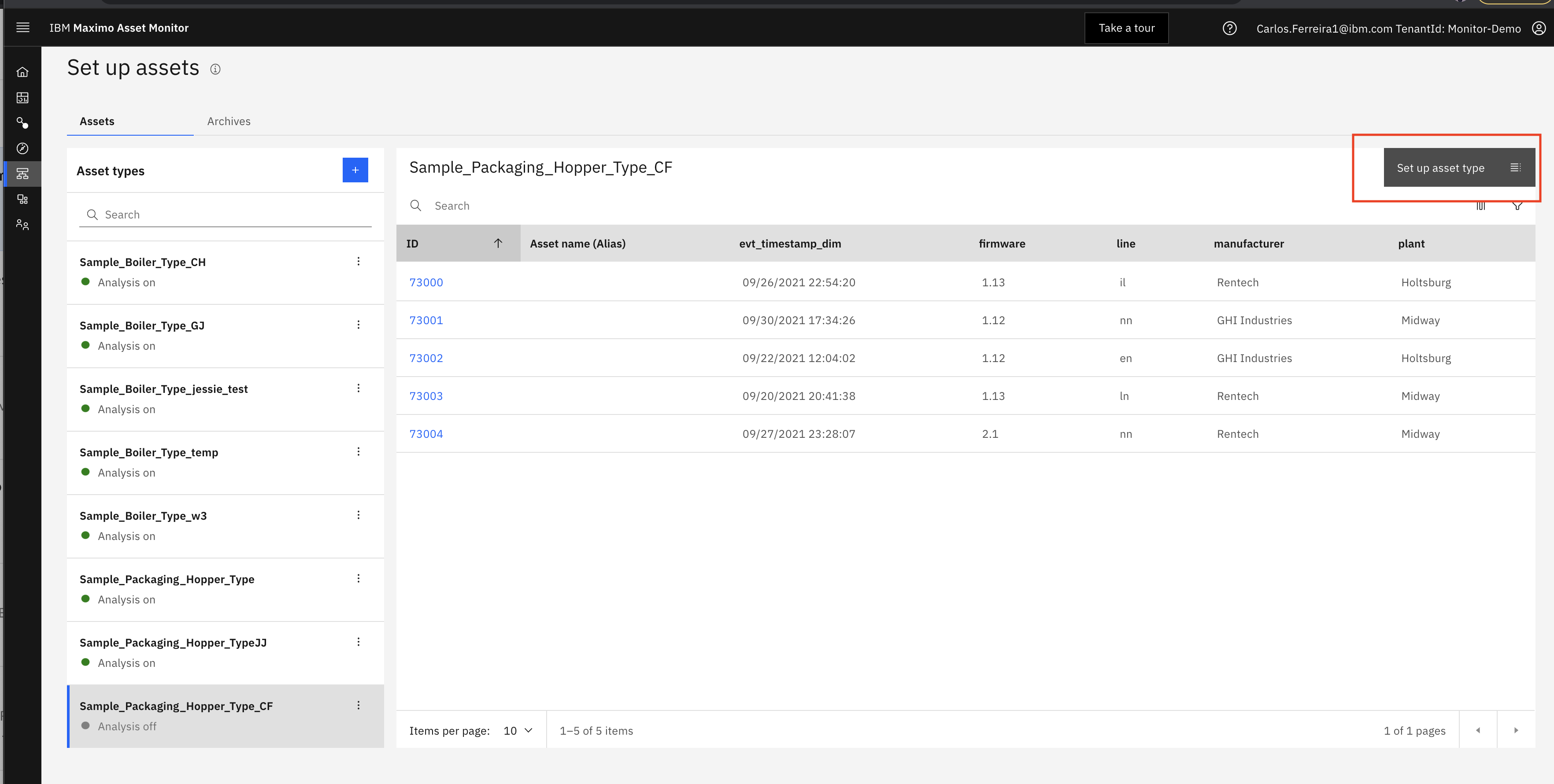1554x784 pixels.
Task: Add a new asset type with plus button
Action: (x=355, y=170)
